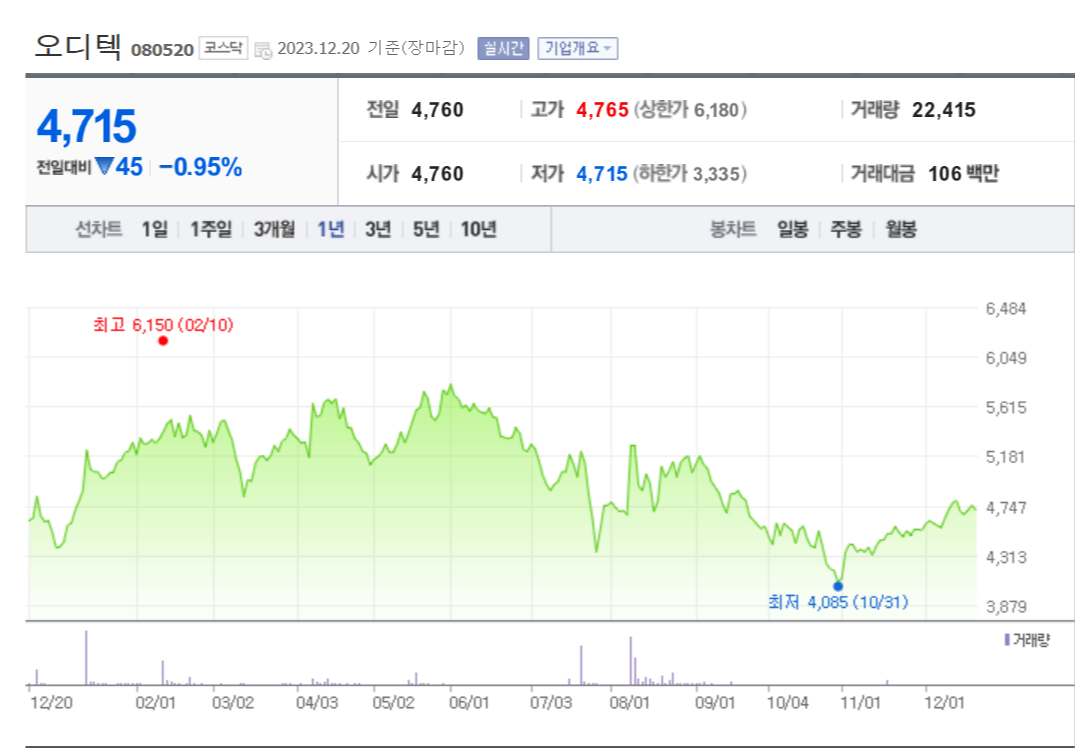Switch to 월봉 candle chart
This screenshot has height=748, width=1075.
[x=901, y=229]
